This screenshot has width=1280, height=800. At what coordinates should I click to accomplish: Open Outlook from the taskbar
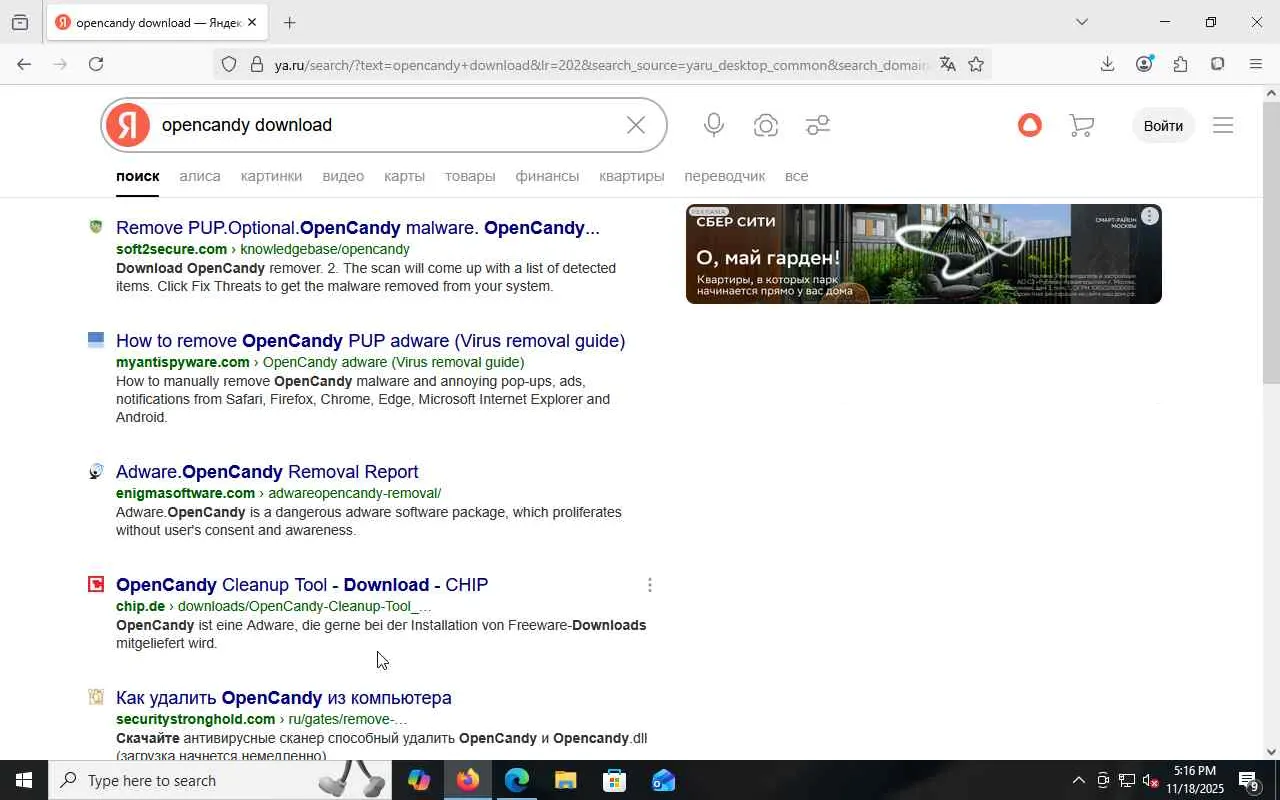[x=663, y=780]
